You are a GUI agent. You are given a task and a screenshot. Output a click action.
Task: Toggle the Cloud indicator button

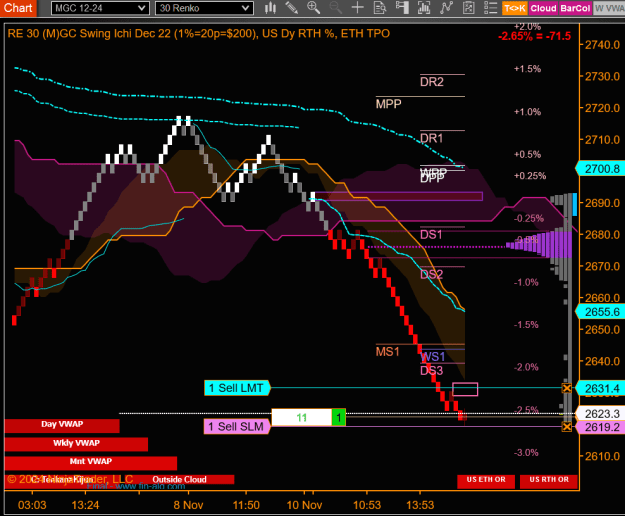click(x=543, y=8)
